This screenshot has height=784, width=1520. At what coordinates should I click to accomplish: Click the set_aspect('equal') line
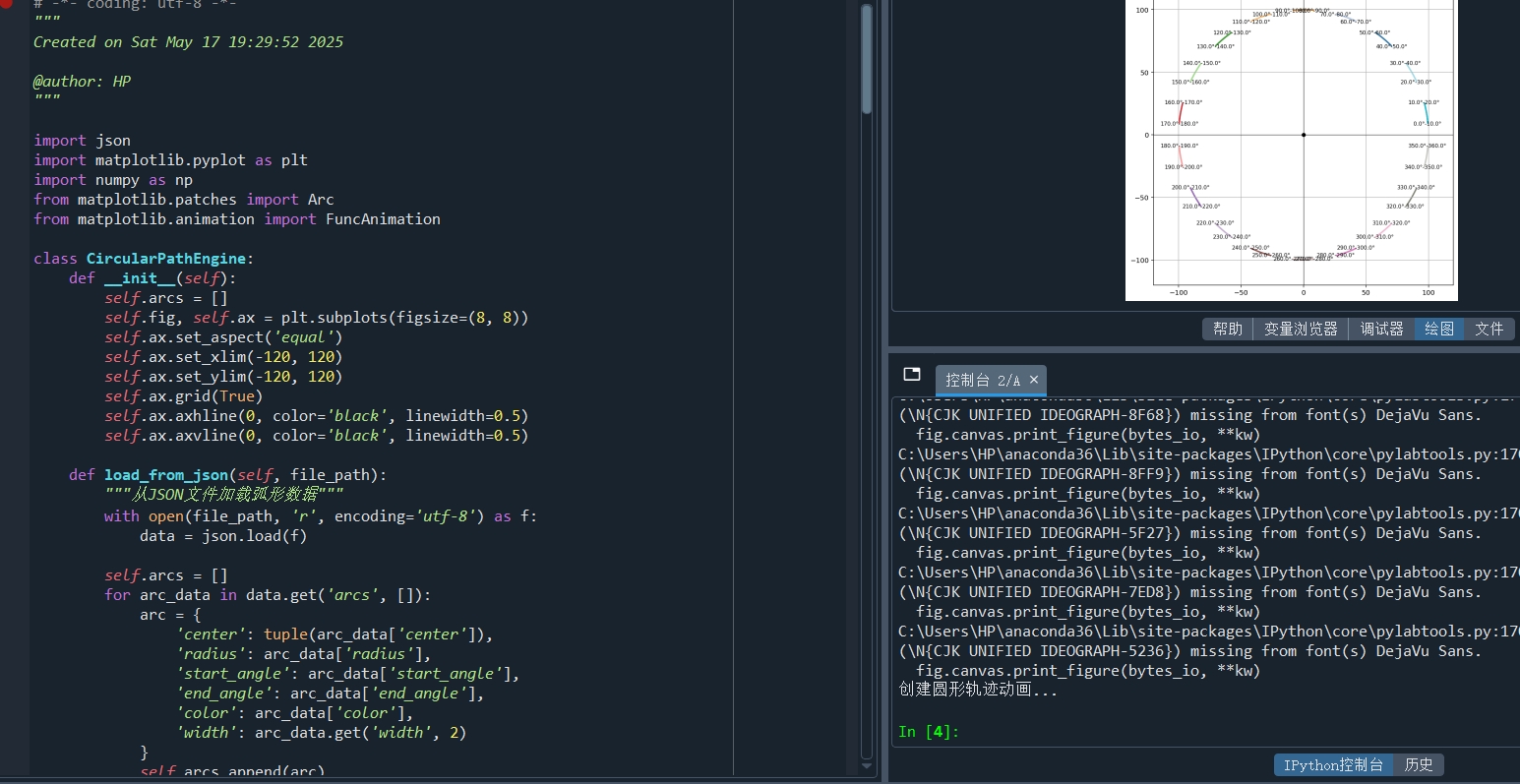coord(223,337)
